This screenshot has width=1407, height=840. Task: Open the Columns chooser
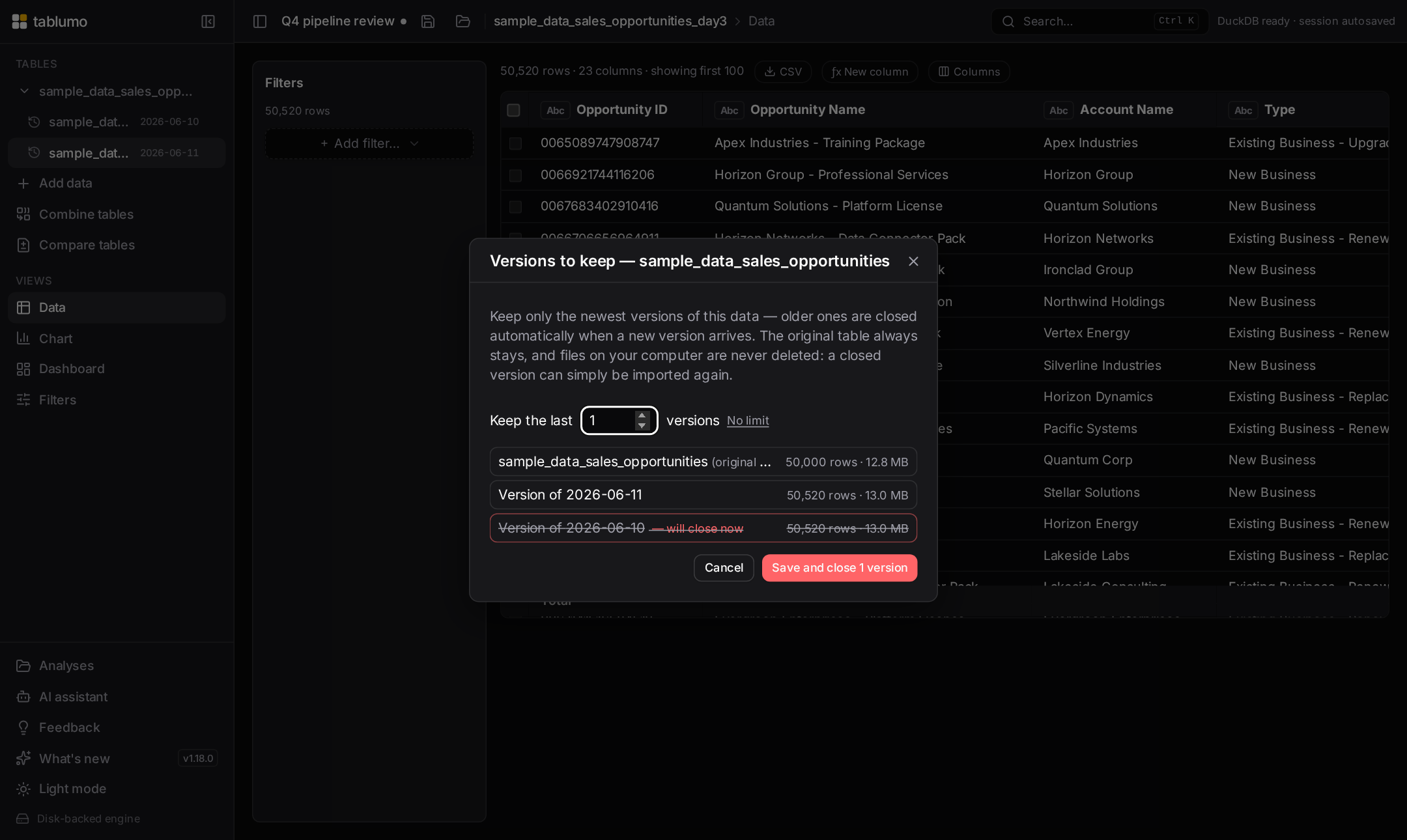tap(969, 72)
